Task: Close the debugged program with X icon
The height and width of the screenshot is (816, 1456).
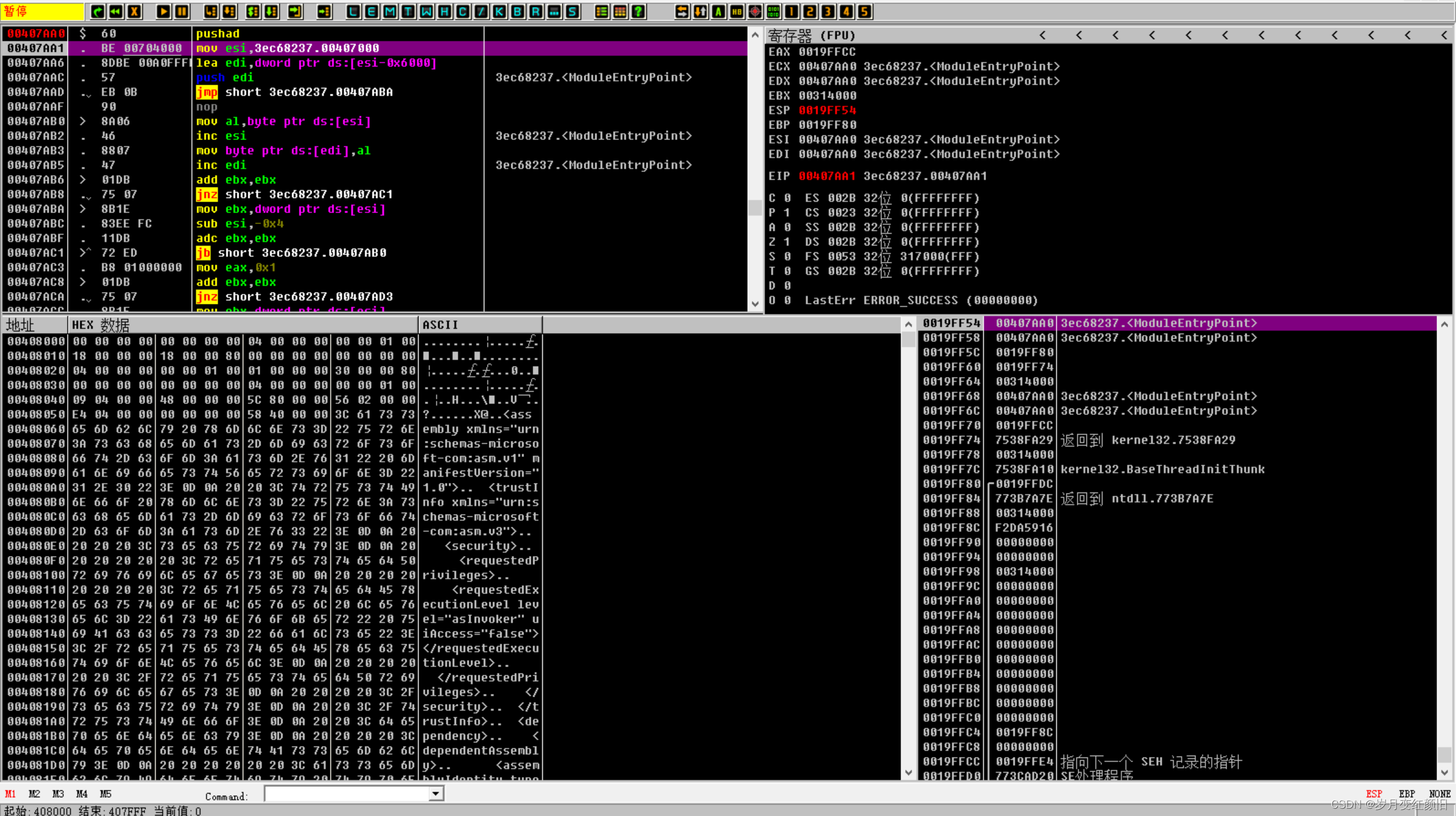Action: pos(135,12)
